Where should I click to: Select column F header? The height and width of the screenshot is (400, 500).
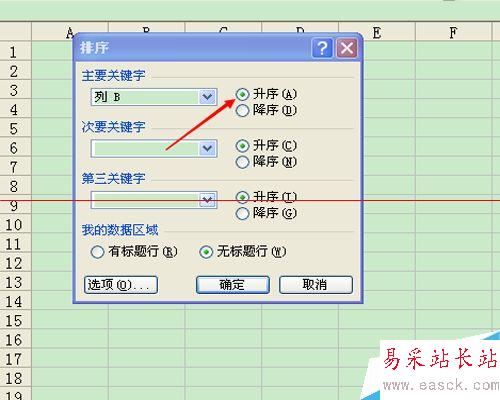453,32
